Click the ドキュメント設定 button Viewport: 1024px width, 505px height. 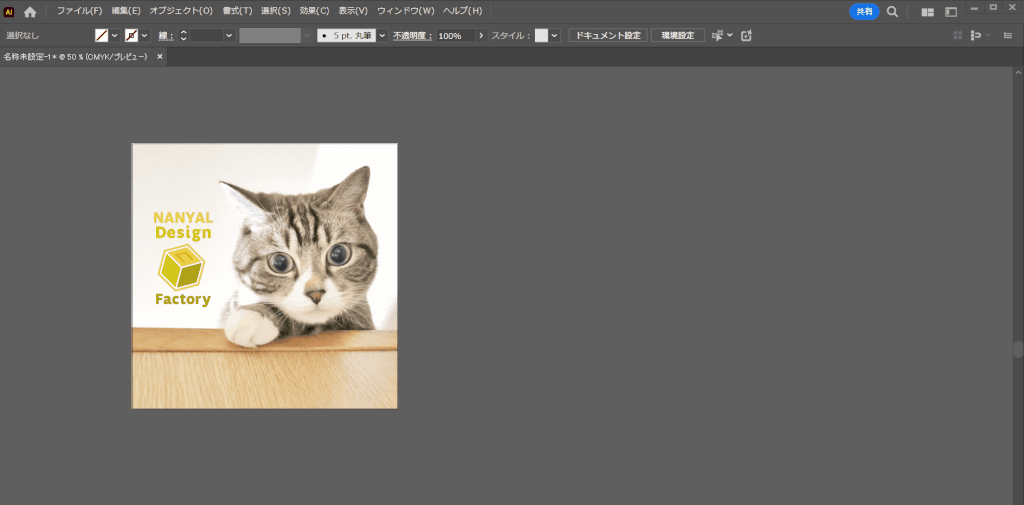(608, 35)
